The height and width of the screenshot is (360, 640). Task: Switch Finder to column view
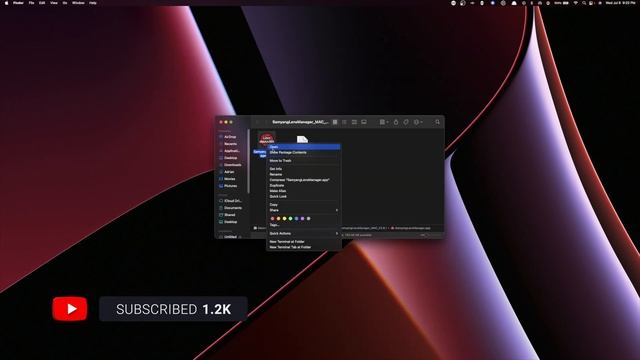(354, 122)
